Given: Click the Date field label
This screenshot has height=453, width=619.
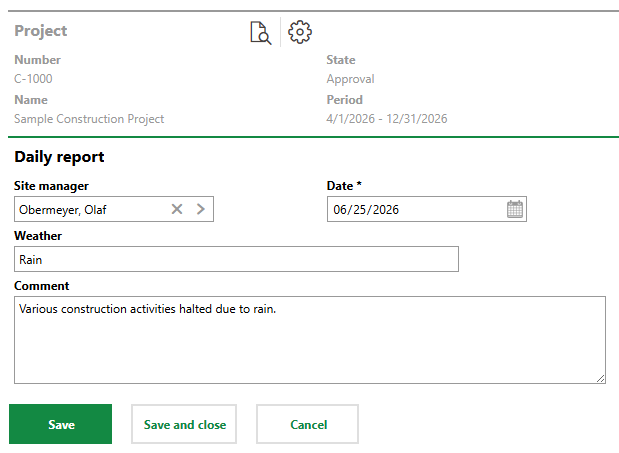Looking at the screenshot, I should click(344, 185).
